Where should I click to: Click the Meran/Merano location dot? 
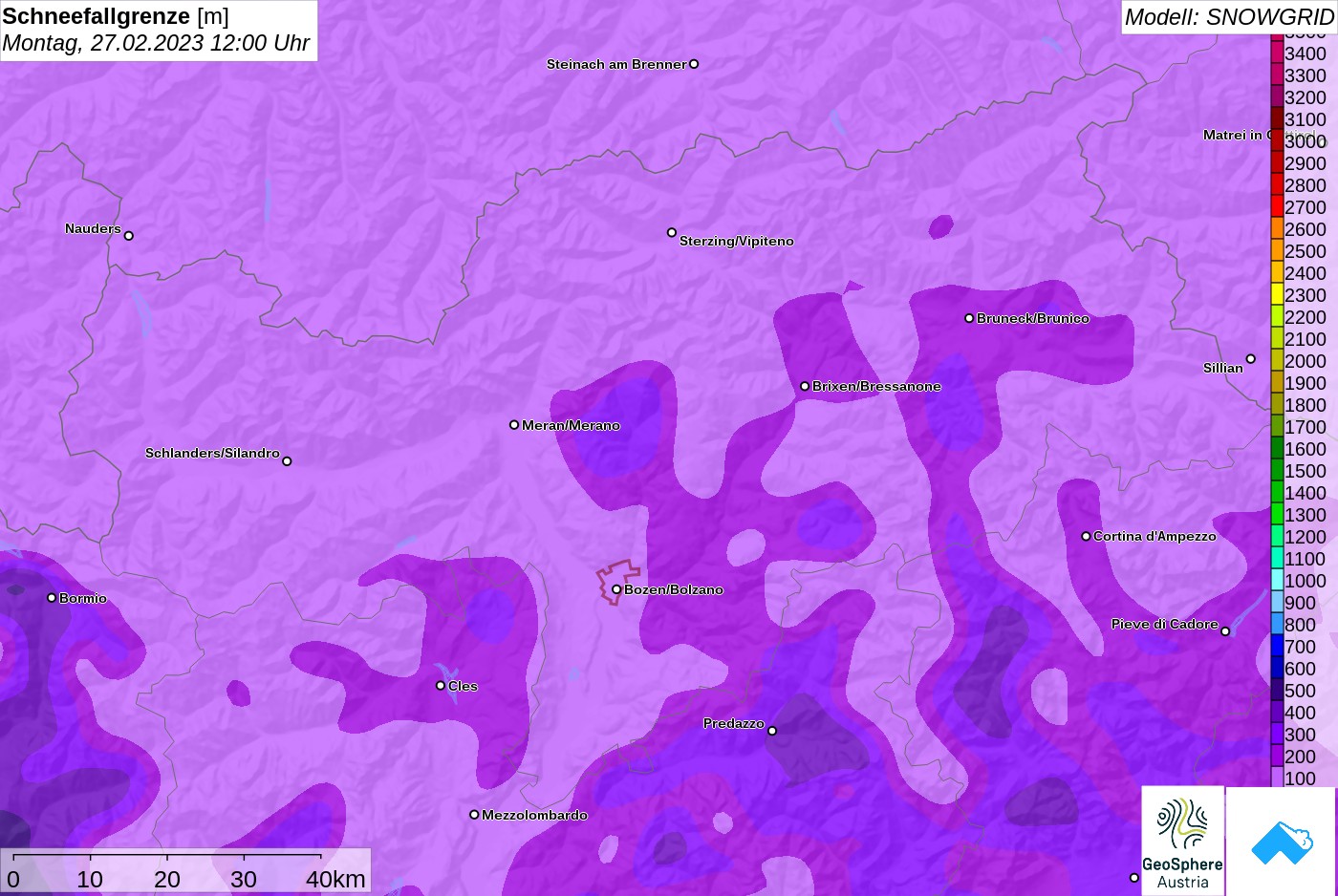click(x=514, y=425)
